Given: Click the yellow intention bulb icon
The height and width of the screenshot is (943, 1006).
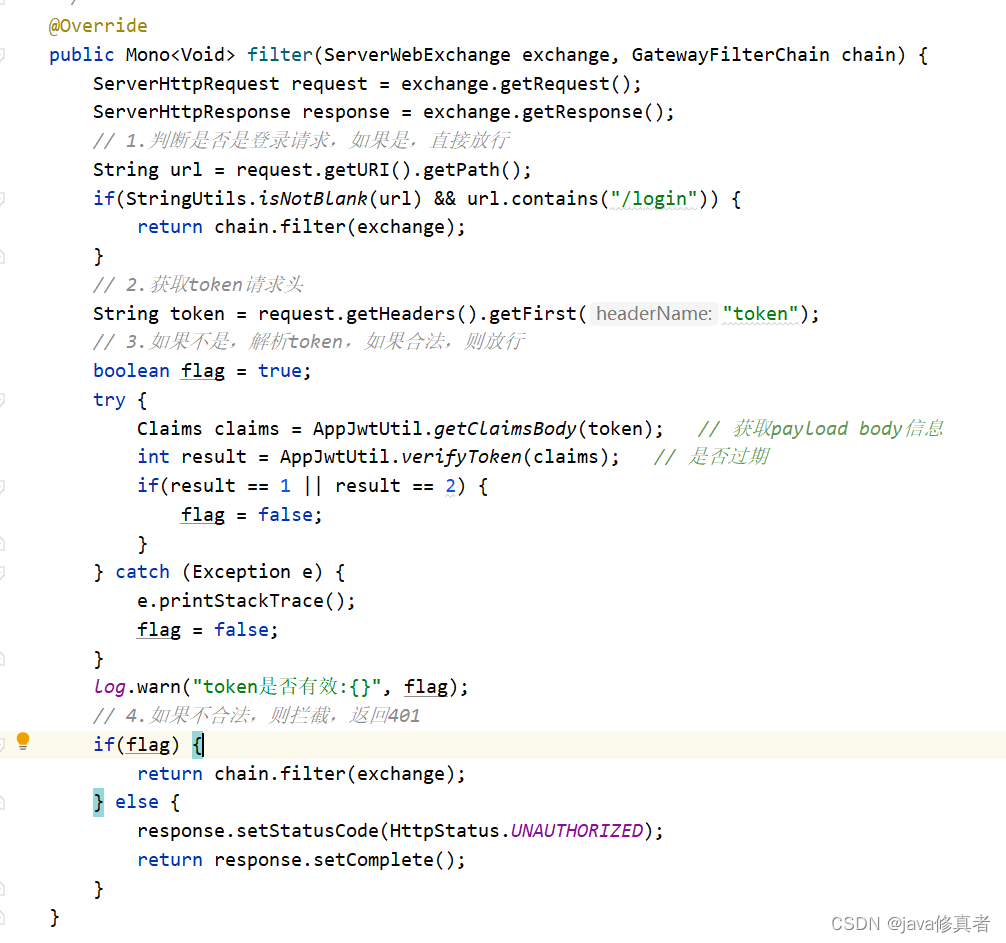Looking at the screenshot, I should 22,740.
